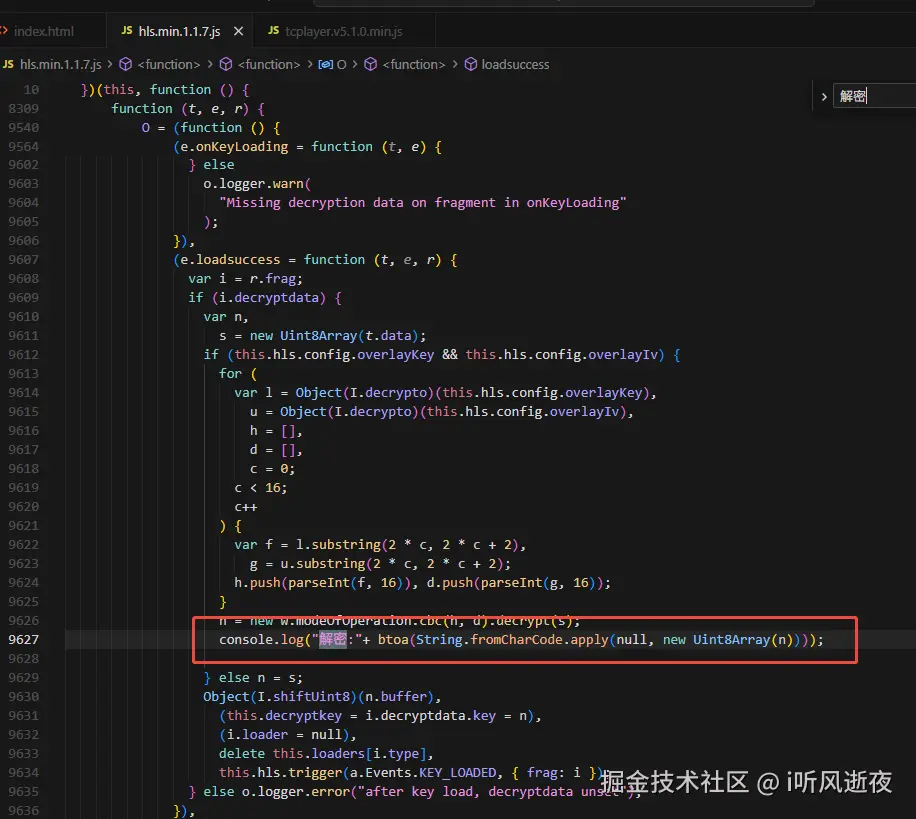Image resolution: width=916 pixels, height=819 pixels.
Task: Click the find input containing 解密
Action: [x=874, y=96]
